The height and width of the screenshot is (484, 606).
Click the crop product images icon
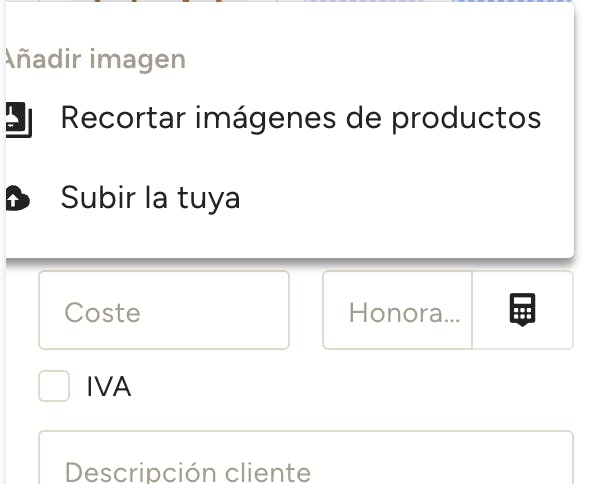coord(18,119)
